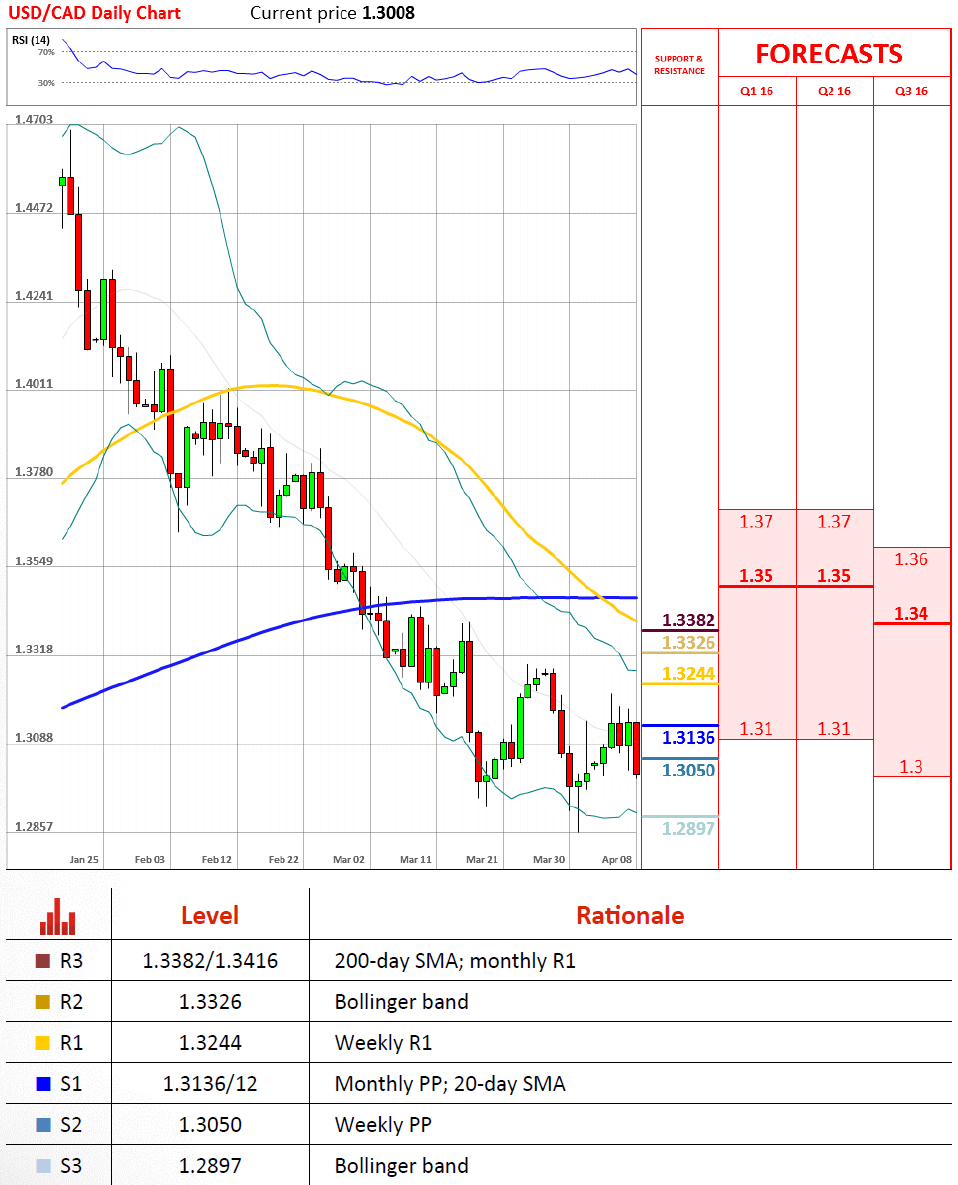958x1185 pixels.
Task: Click the Q3 16 forecast value 1.36
Action: (911, 559)
